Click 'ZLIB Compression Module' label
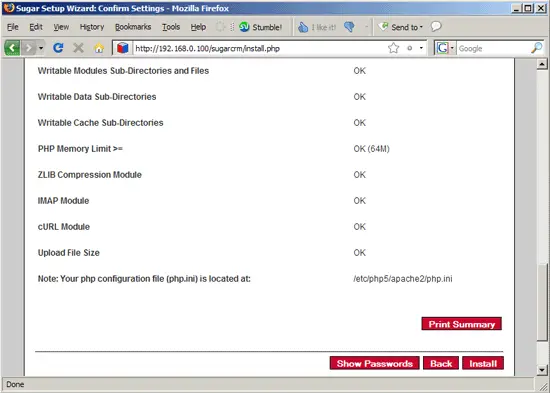Image resolution: width=550 pixels, height=393 pixels. click(x=89, y=174)
